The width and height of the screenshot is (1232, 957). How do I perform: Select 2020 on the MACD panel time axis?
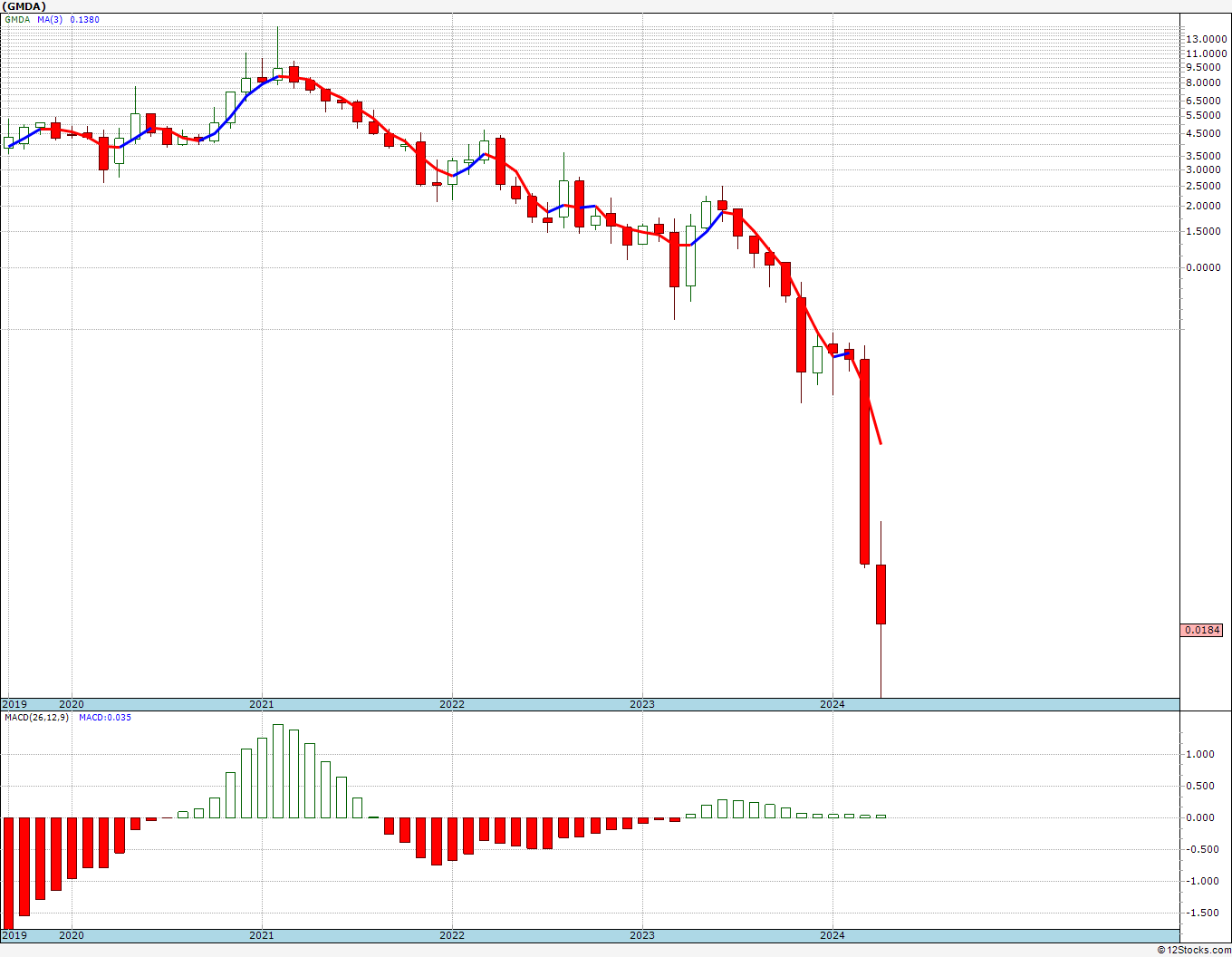(x=71, y=935)
